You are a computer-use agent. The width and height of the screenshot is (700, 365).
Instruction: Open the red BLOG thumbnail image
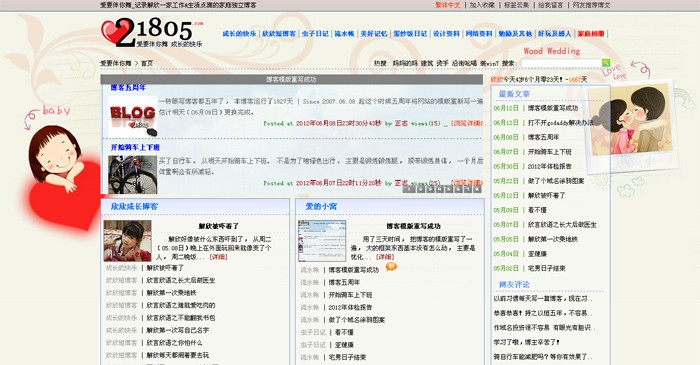tap(133, 116)
